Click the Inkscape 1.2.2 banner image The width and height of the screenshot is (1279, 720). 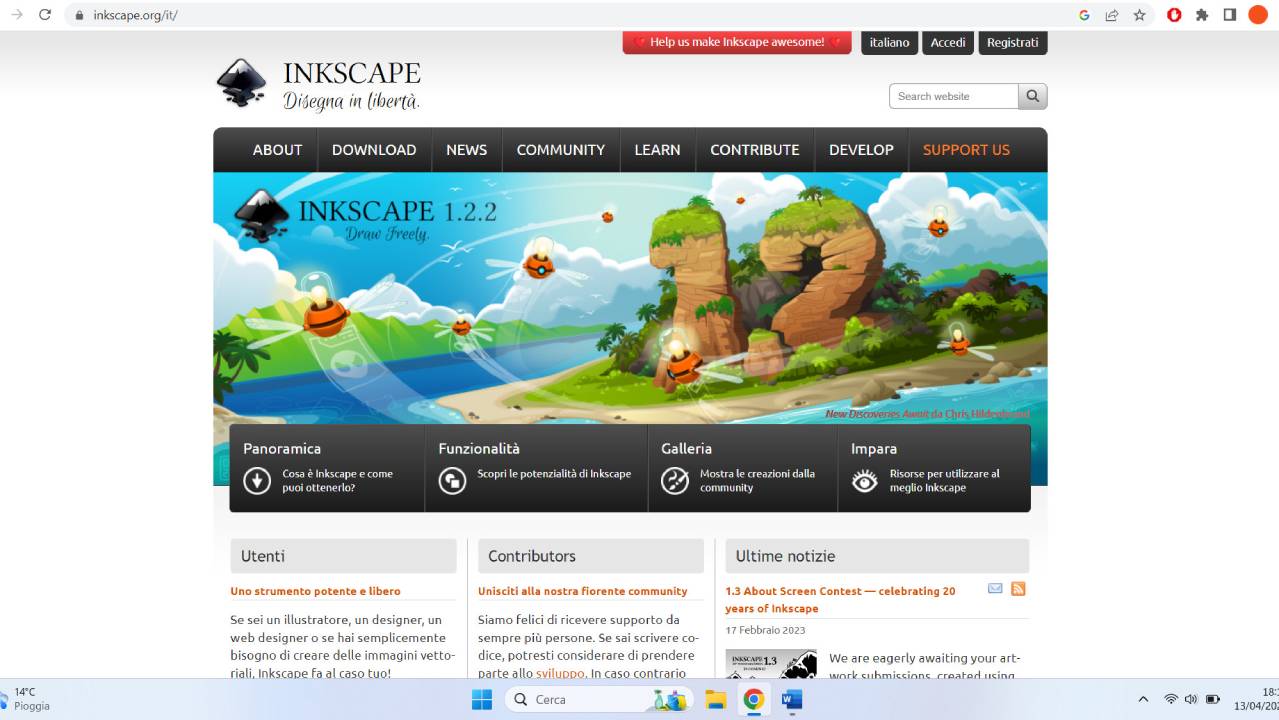coord(630,298)
